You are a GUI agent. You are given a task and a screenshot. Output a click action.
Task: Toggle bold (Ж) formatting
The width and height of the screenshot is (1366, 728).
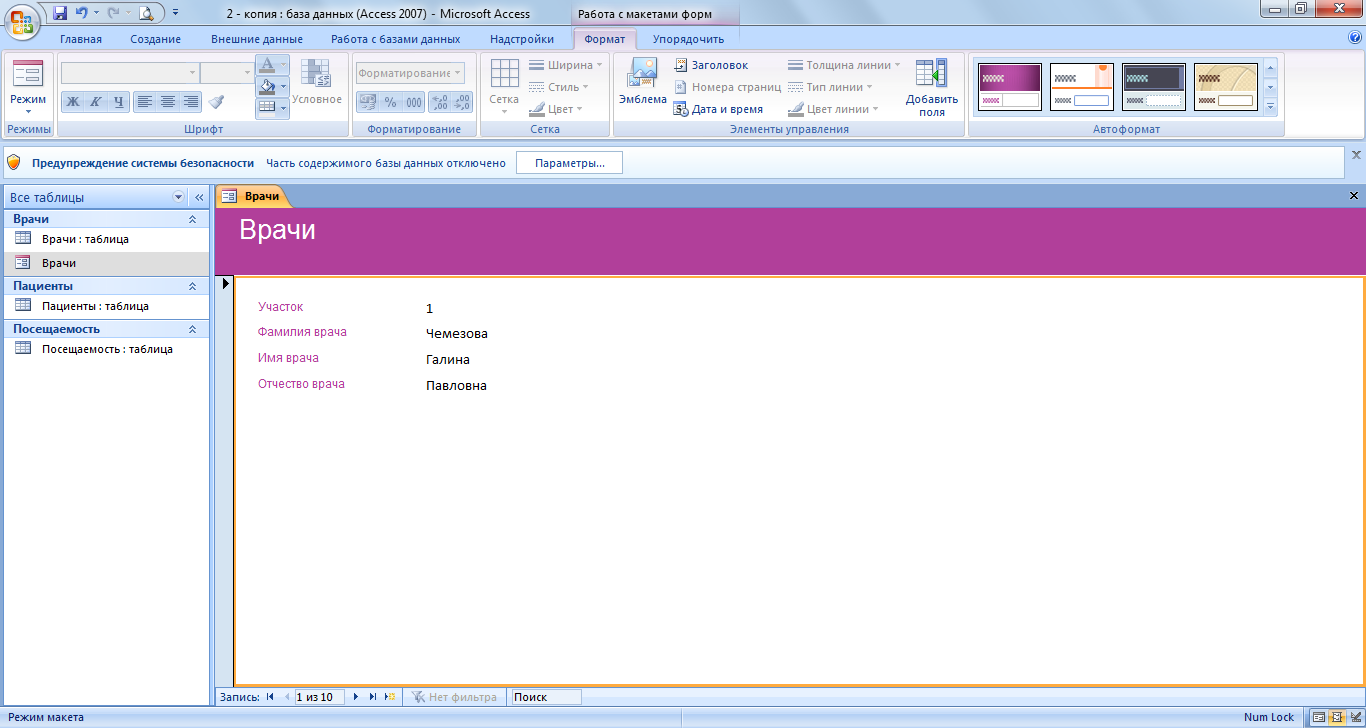[72, 101]
